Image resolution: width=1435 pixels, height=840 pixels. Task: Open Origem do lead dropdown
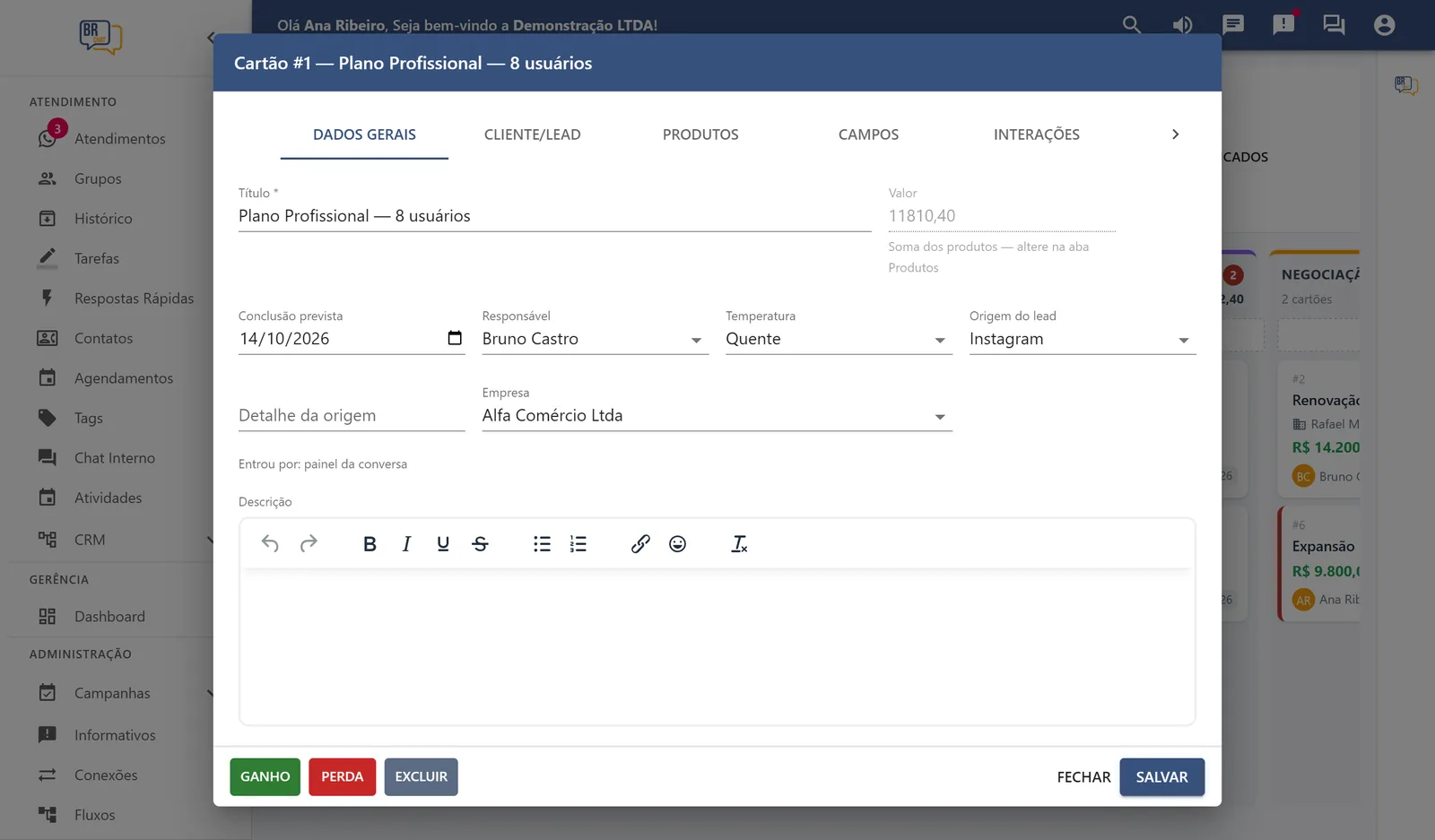tap(1083, 339)
